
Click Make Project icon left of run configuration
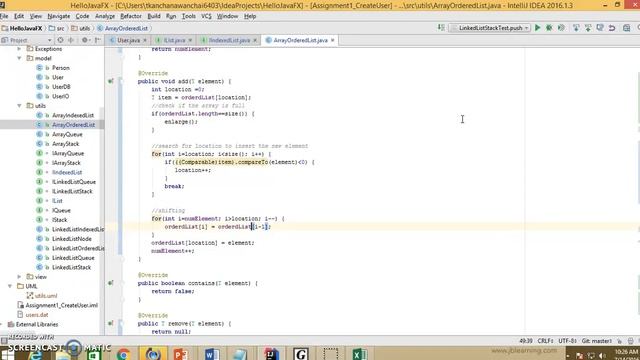(x=441, y=28)
